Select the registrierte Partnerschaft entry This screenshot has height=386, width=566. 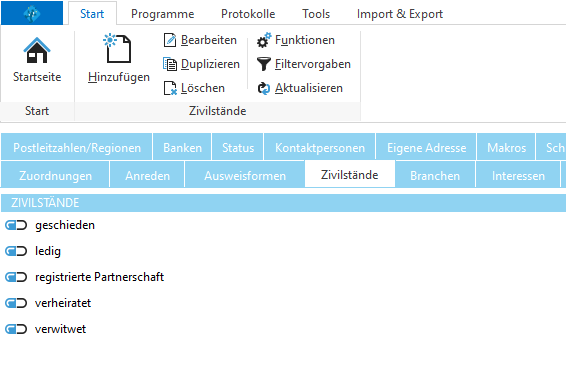pos(99,277)
